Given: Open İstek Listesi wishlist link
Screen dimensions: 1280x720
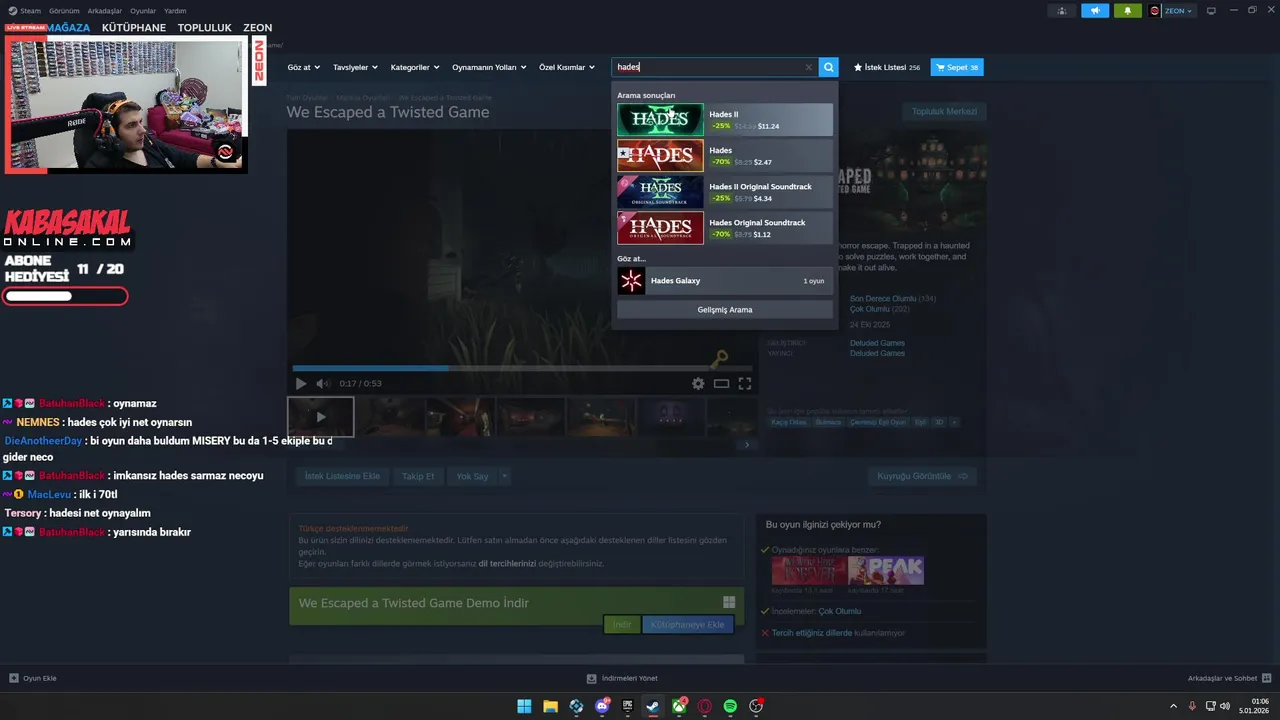Looking at the screenshot, I should tap(886, 67).
